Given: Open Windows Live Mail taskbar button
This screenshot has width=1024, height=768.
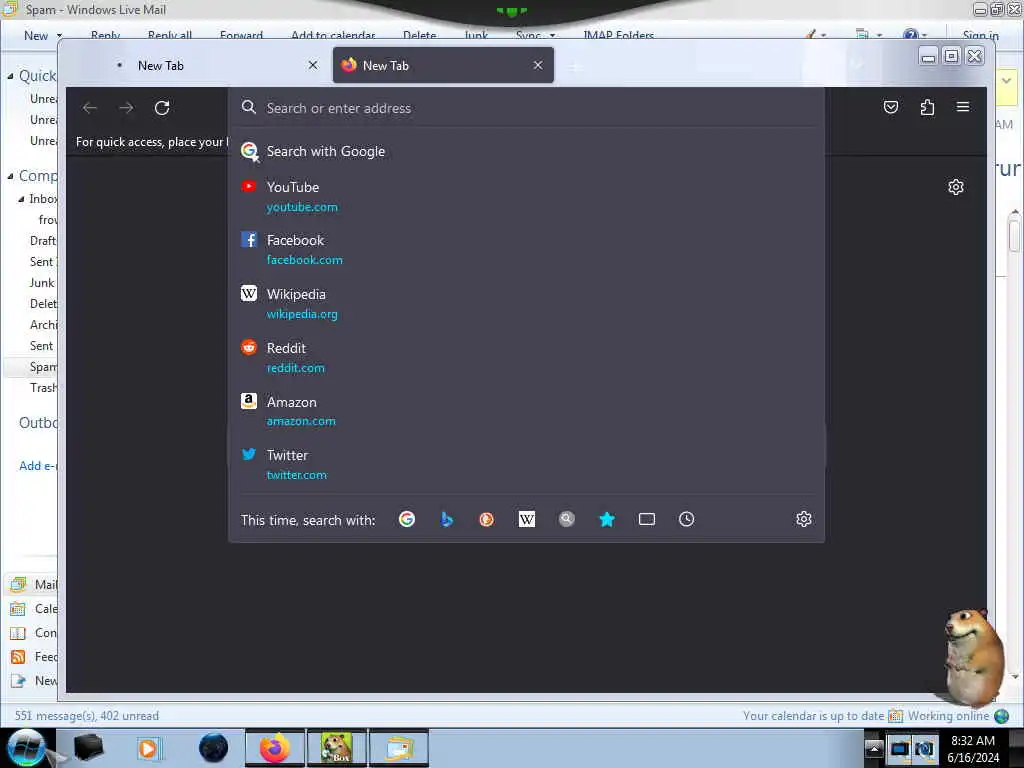Looking at the screenshot, I should (399, 748).
